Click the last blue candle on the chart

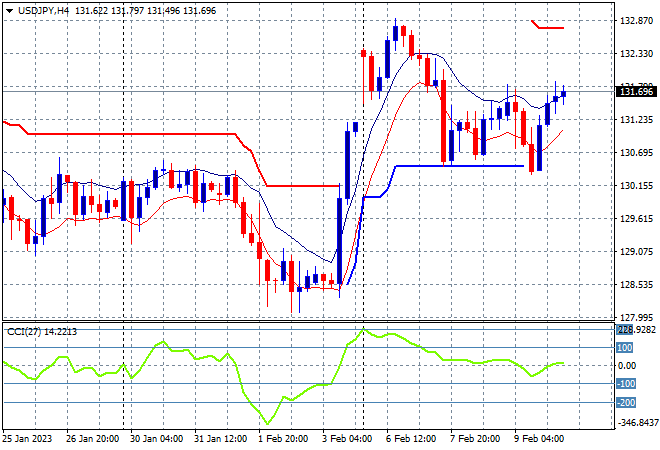coord(564,93)
